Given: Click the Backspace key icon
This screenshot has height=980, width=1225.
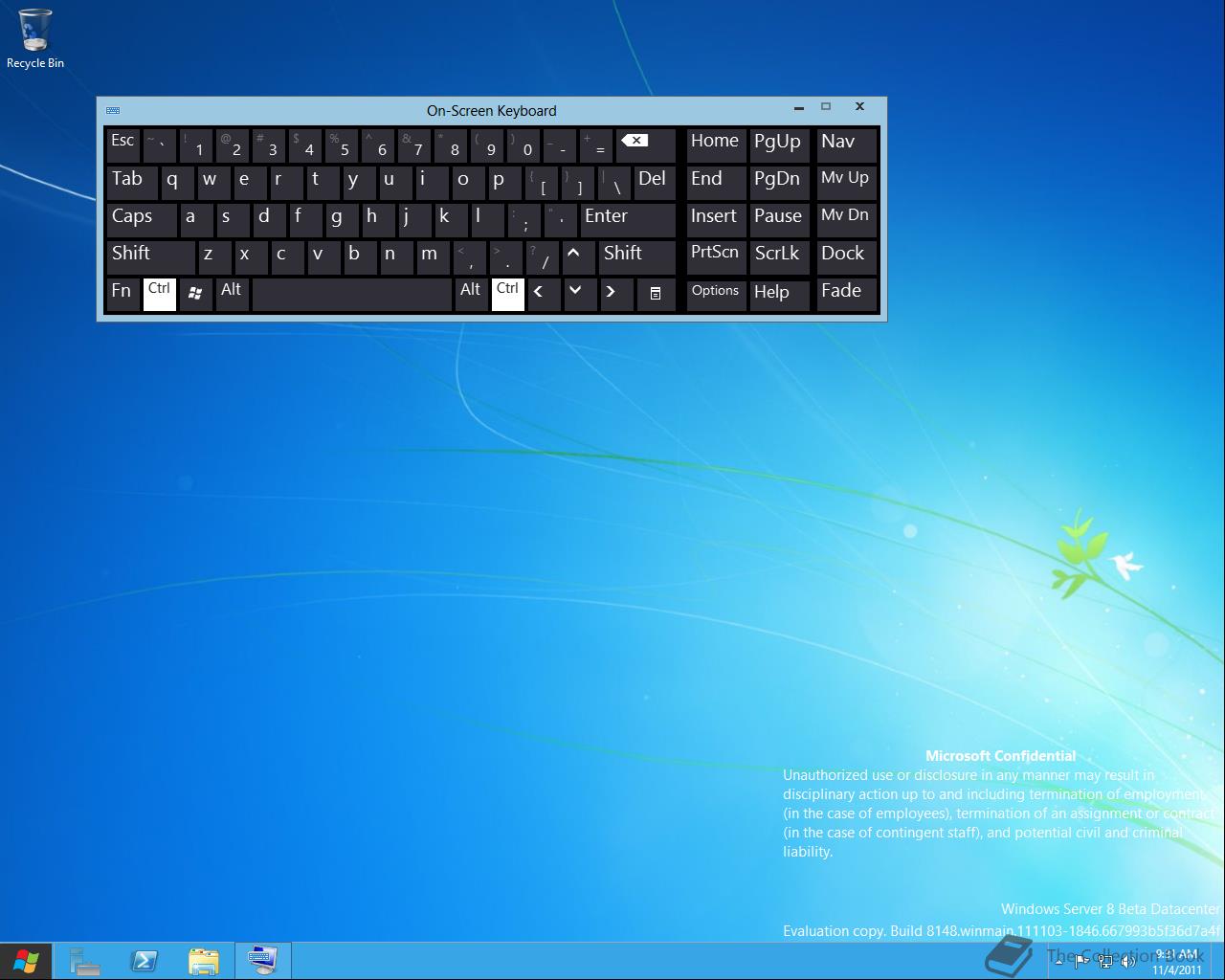Looking at the screenshot, I should pyautogui.click(x=646, y=145).
